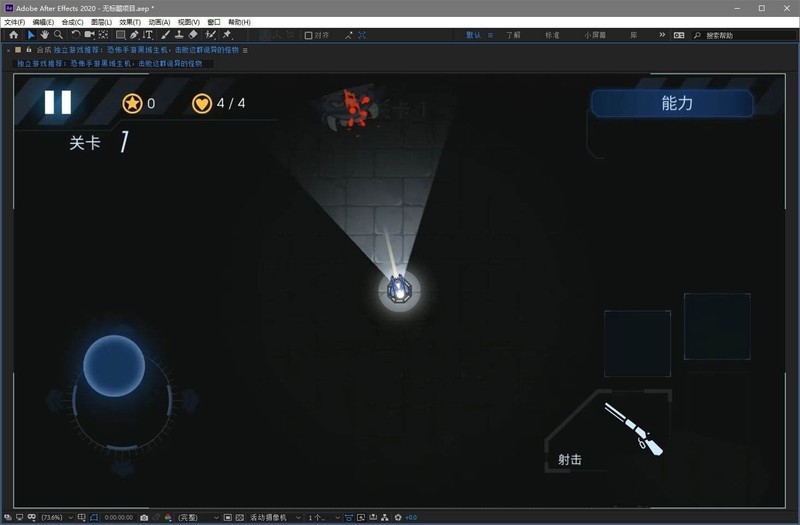Click the snapping options icon beside 对齐

click(x=348, y=35)
